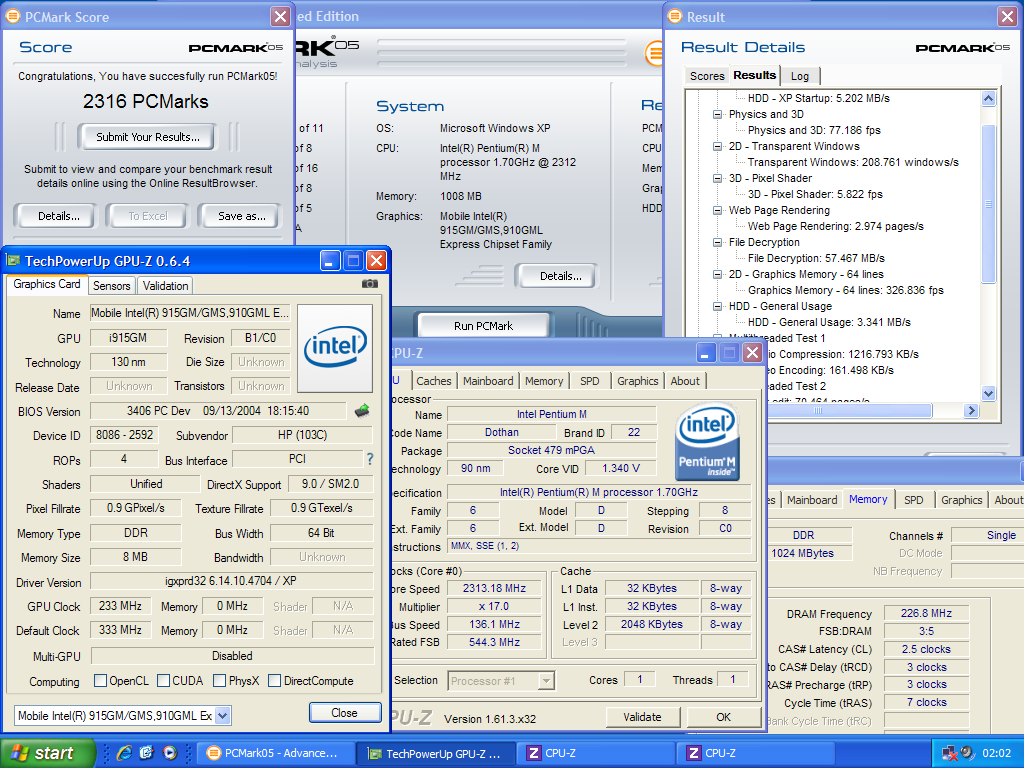Viewport: 1024px width, 768px height.
Task: Toggle the OpenCL checkbox
Action: pos(101,680)
